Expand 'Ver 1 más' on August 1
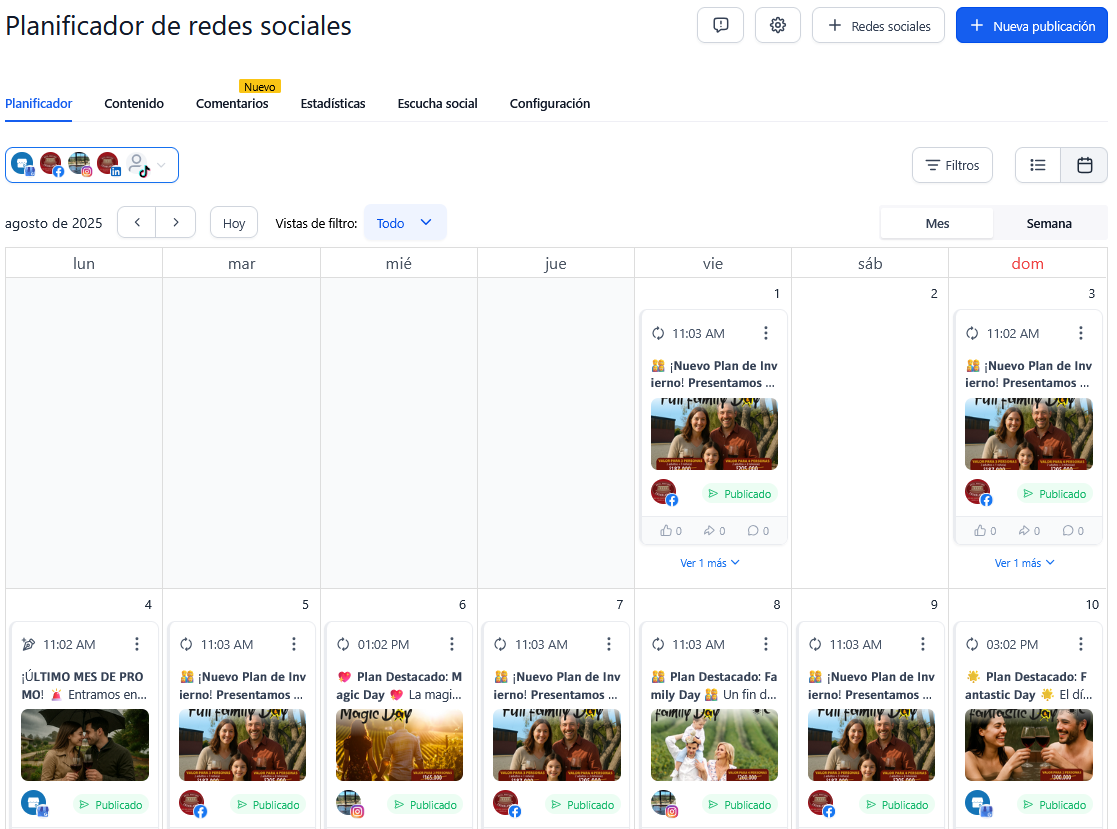 (710, 563)
